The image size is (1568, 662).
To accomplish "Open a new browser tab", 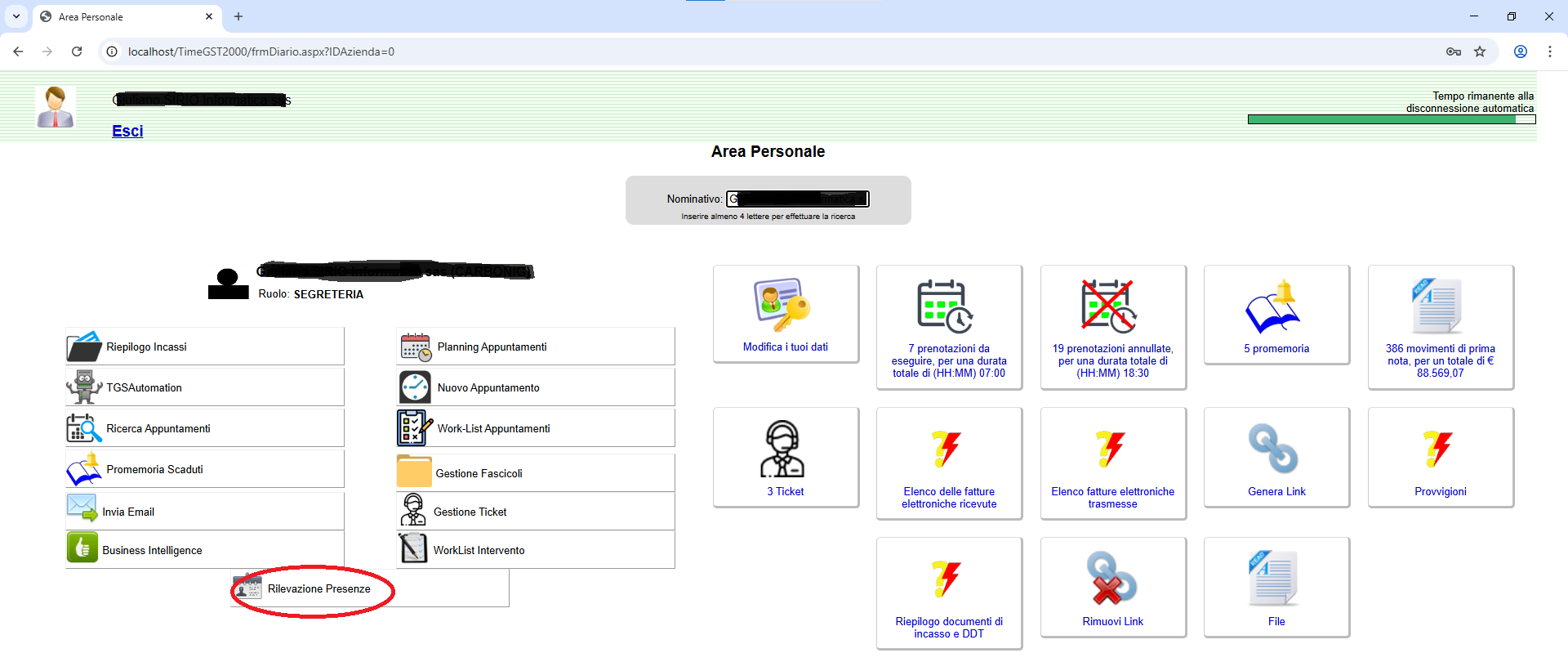I will (x=238, y=16).
